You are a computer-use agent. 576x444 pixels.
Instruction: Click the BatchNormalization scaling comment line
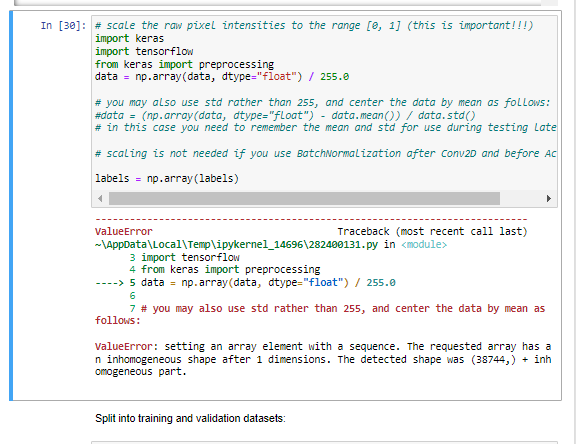(325, 154)
